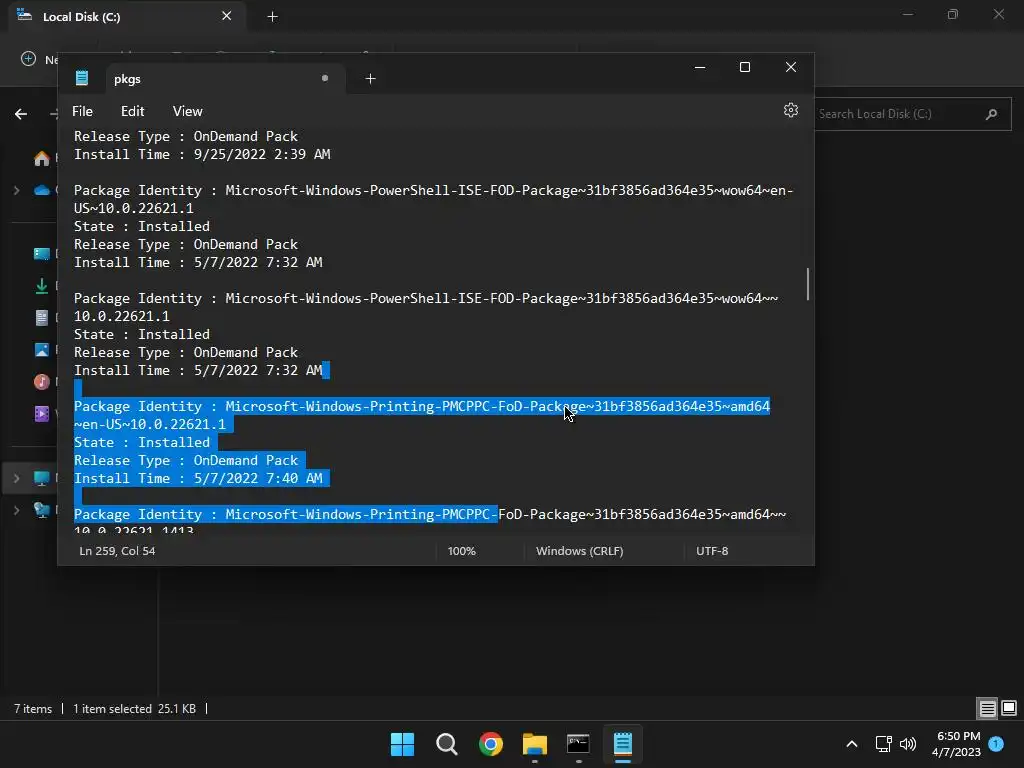Open Videos in Explorer sidebar

pyautogui.click(x=42, y=413)
